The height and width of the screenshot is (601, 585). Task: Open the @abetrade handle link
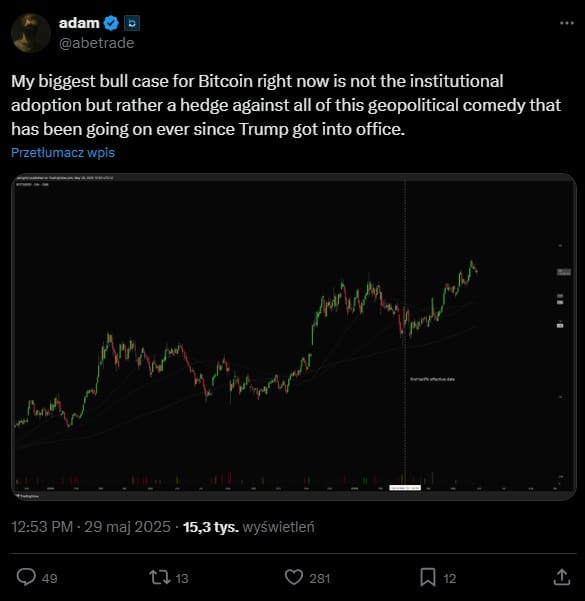tap(97, 43)
